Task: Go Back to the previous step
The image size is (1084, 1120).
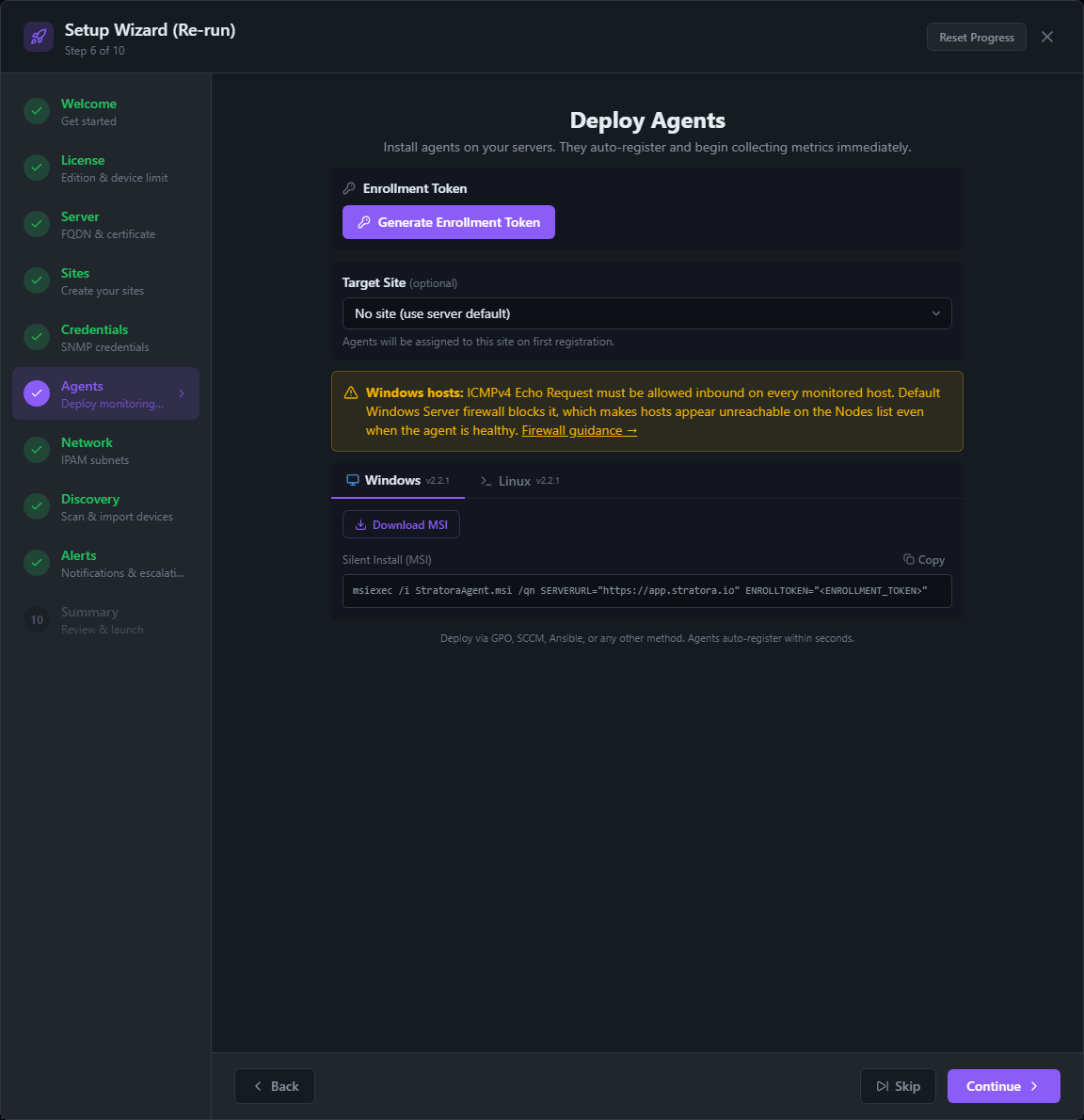Action: click(x=275, y=1086)
